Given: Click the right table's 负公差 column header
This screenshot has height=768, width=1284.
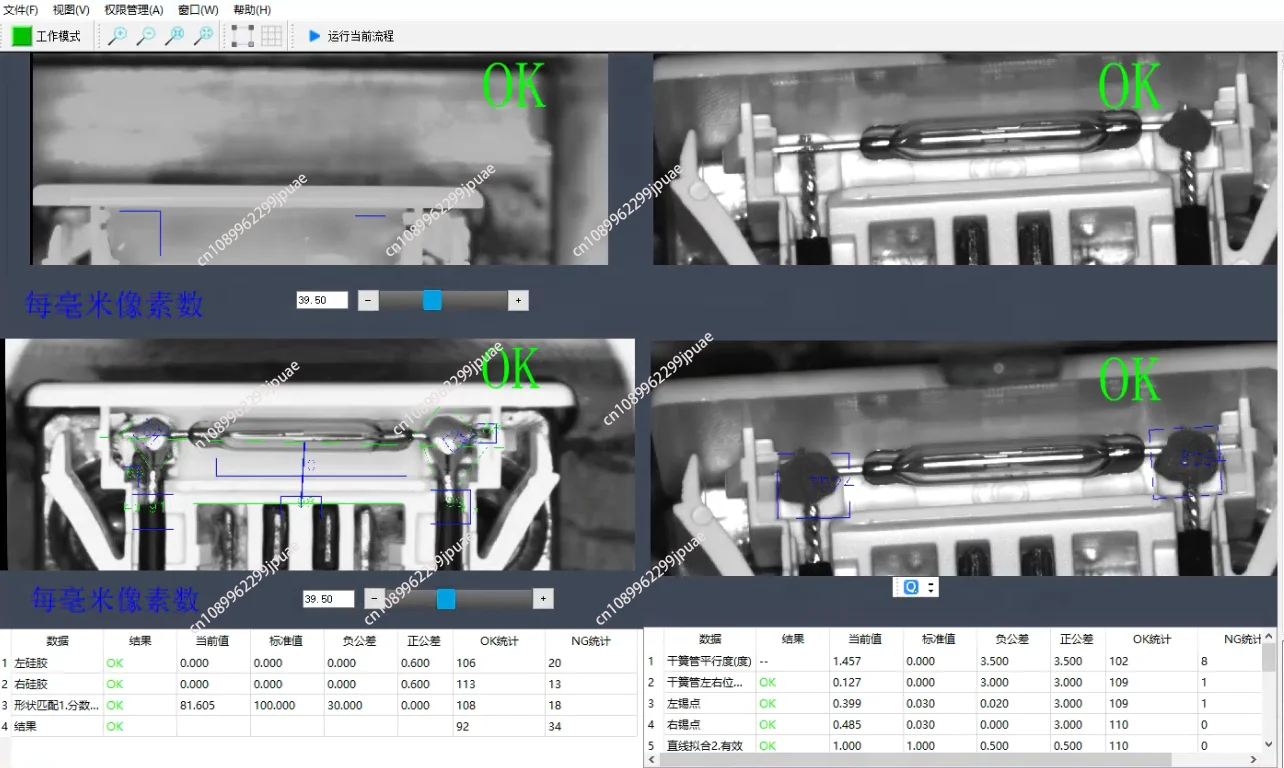Looking at the screenshot, I should click(x=1012, y=639).
